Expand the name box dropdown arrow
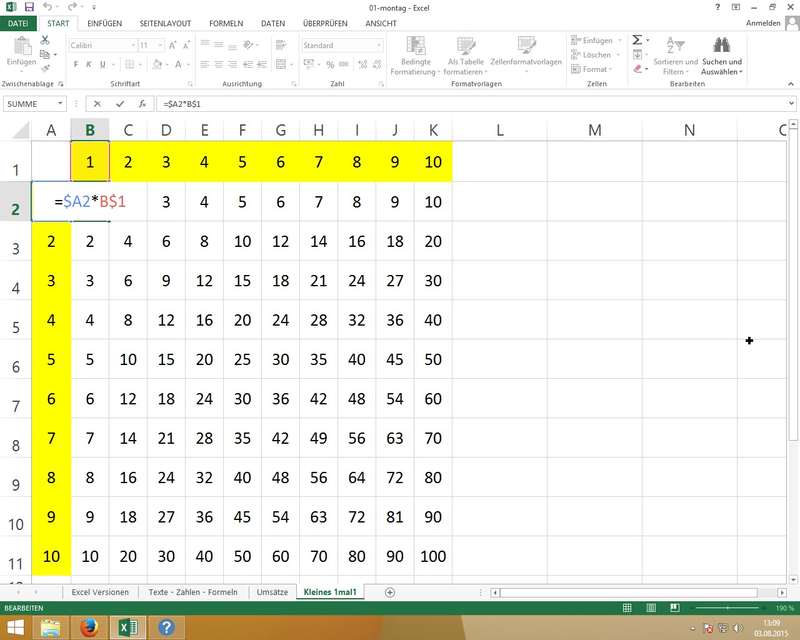 pyautogui.click(x=60, y=104)
